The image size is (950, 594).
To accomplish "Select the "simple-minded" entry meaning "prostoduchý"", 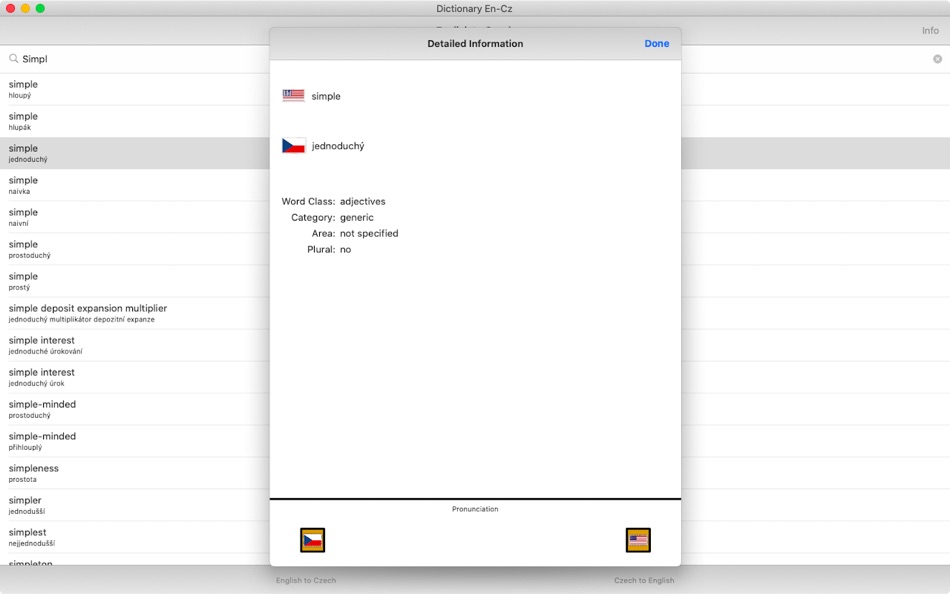I will [x=130, y=409].
